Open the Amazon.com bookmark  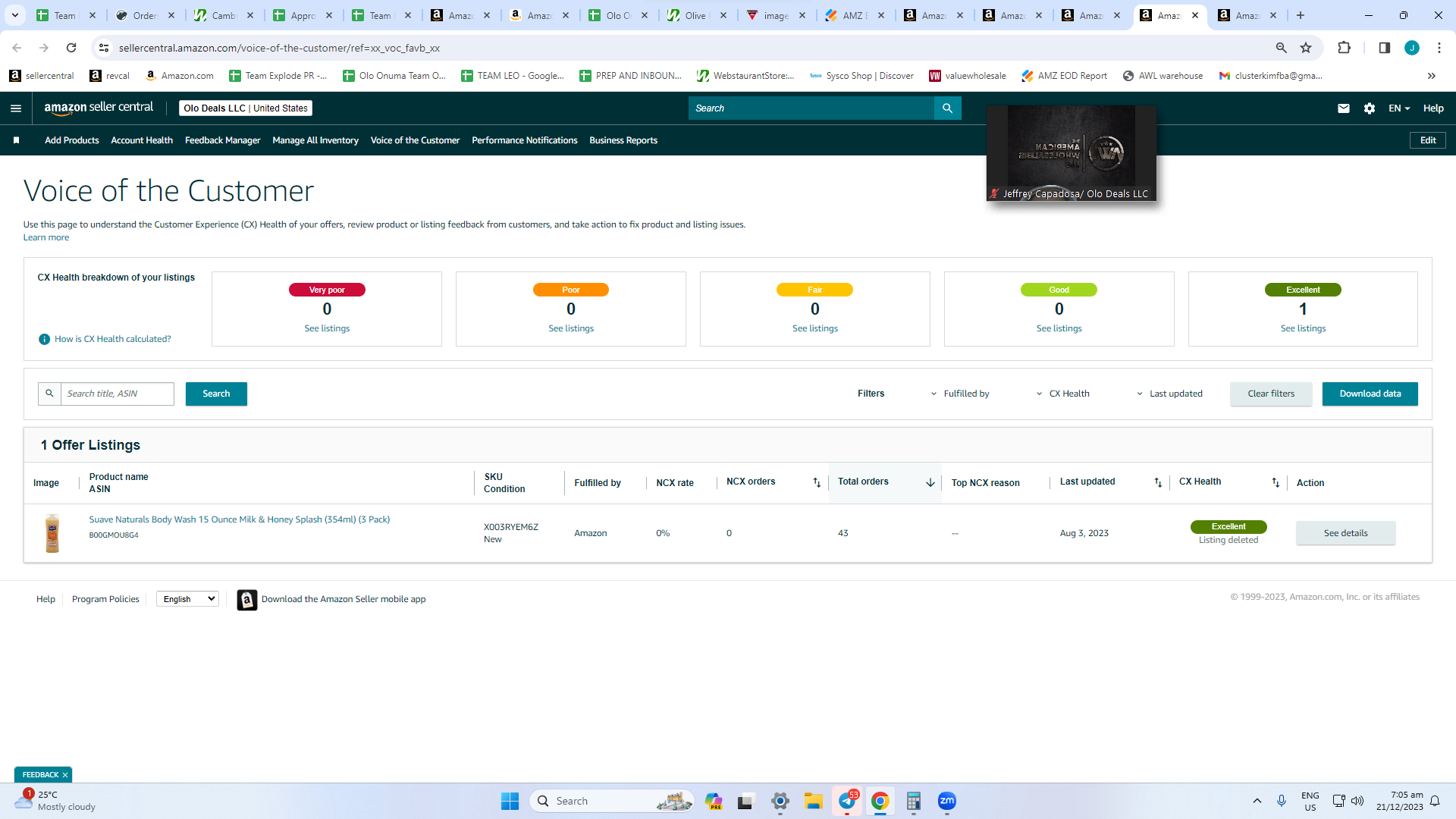click(x=179, y=76)
